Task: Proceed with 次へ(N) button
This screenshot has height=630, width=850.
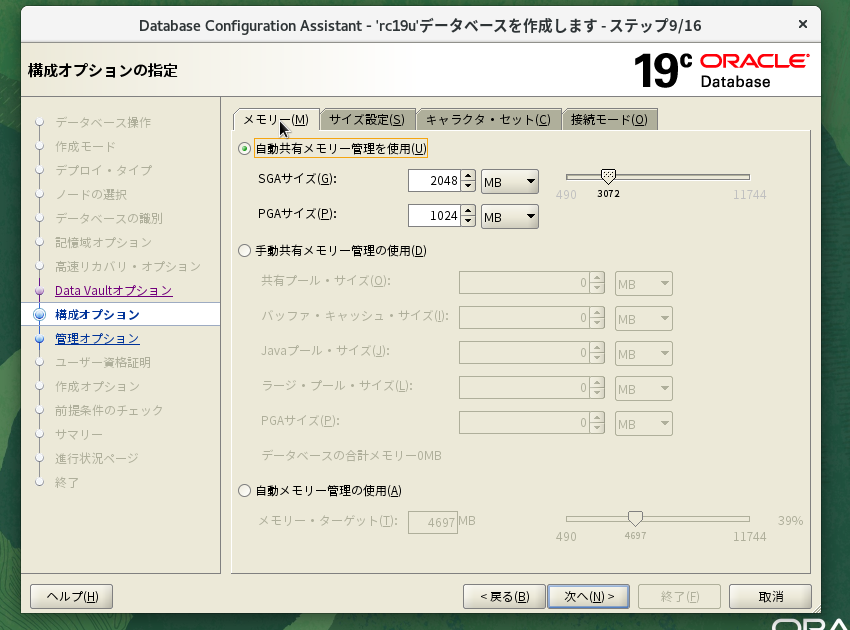Action: pos(589,596)
